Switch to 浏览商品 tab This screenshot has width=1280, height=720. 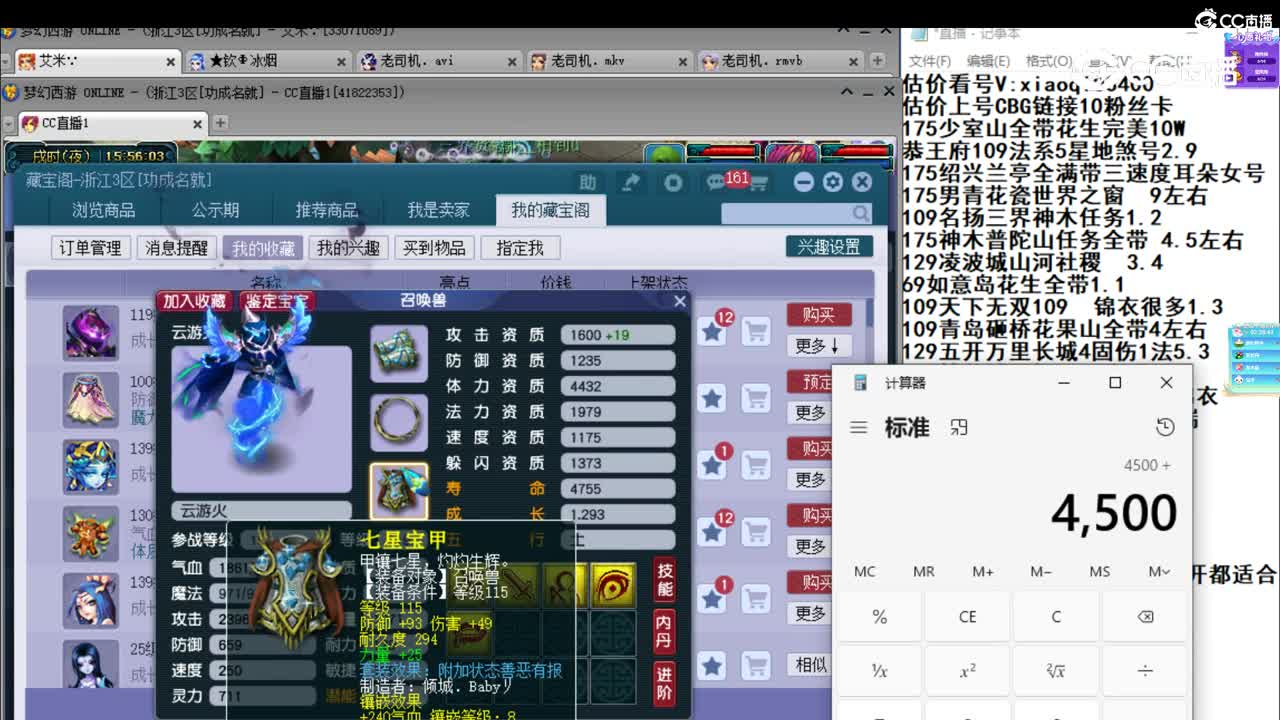point(104,210)
